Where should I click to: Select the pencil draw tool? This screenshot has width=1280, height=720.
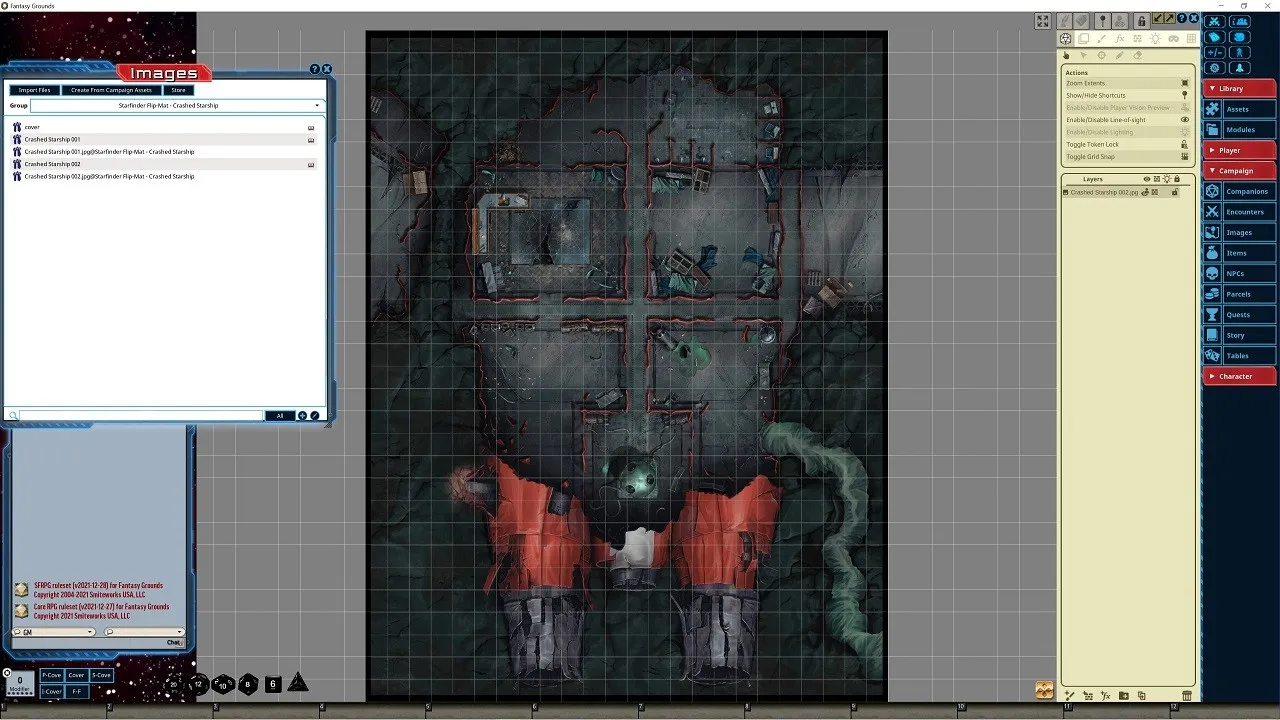[x=1119, y=55]
